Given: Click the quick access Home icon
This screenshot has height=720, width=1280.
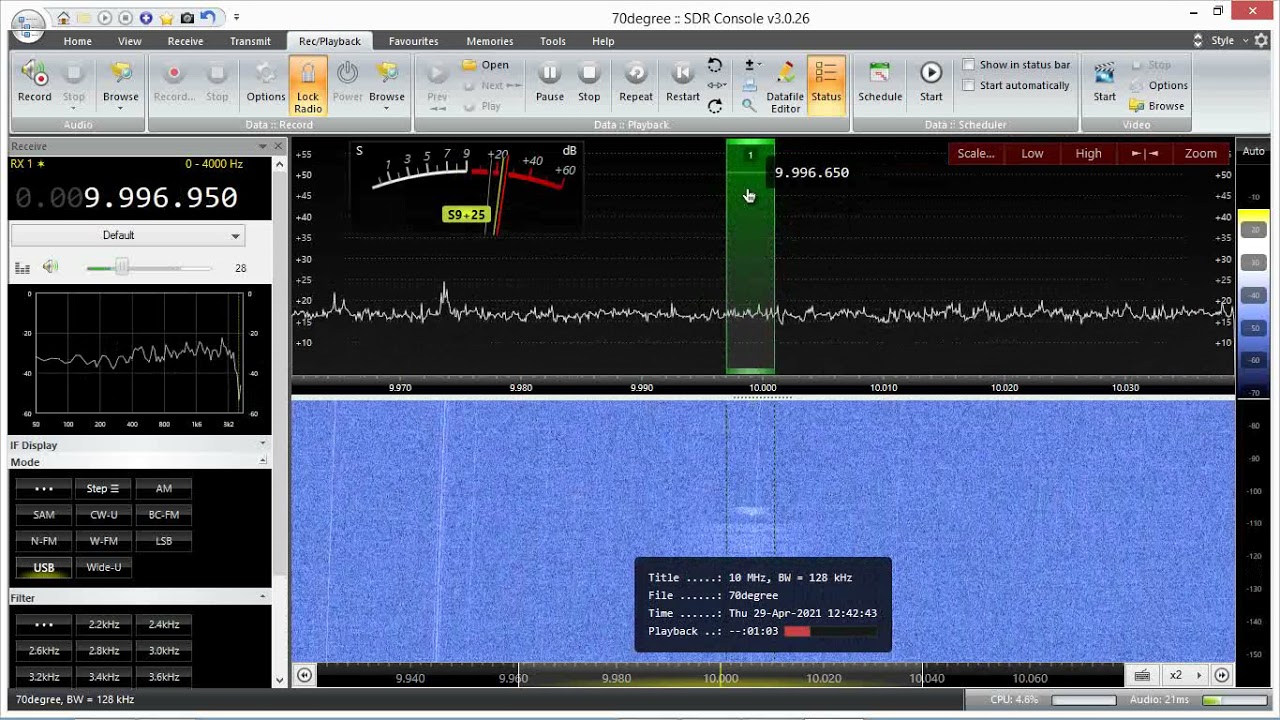Looking at the screenshot, I should tap(64, 18).
